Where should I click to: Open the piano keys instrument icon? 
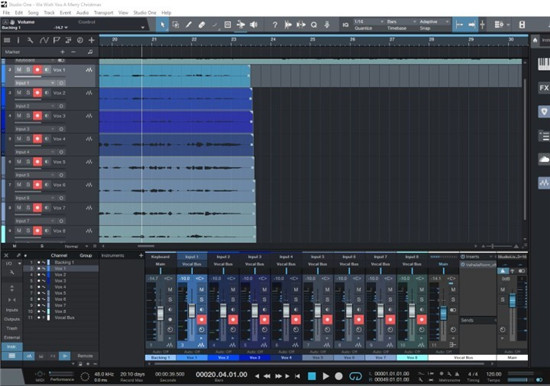coord(544,64)
